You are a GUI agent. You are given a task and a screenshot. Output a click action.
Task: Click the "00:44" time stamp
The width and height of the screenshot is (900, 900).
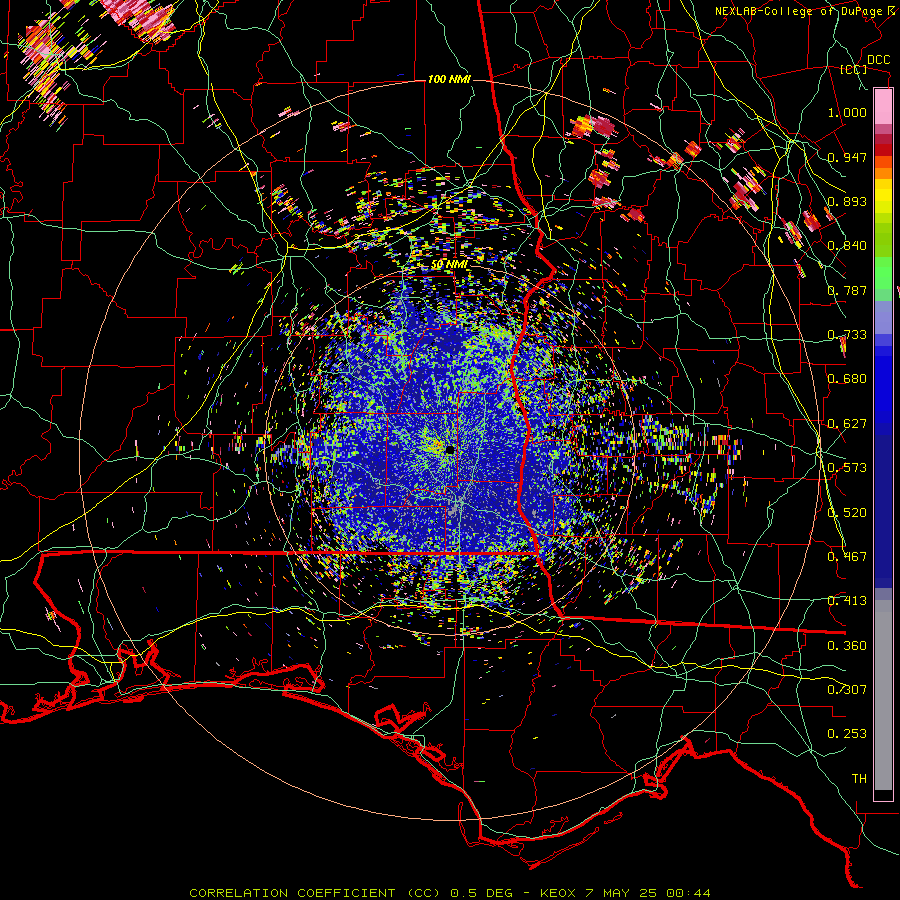click(688, 893)
